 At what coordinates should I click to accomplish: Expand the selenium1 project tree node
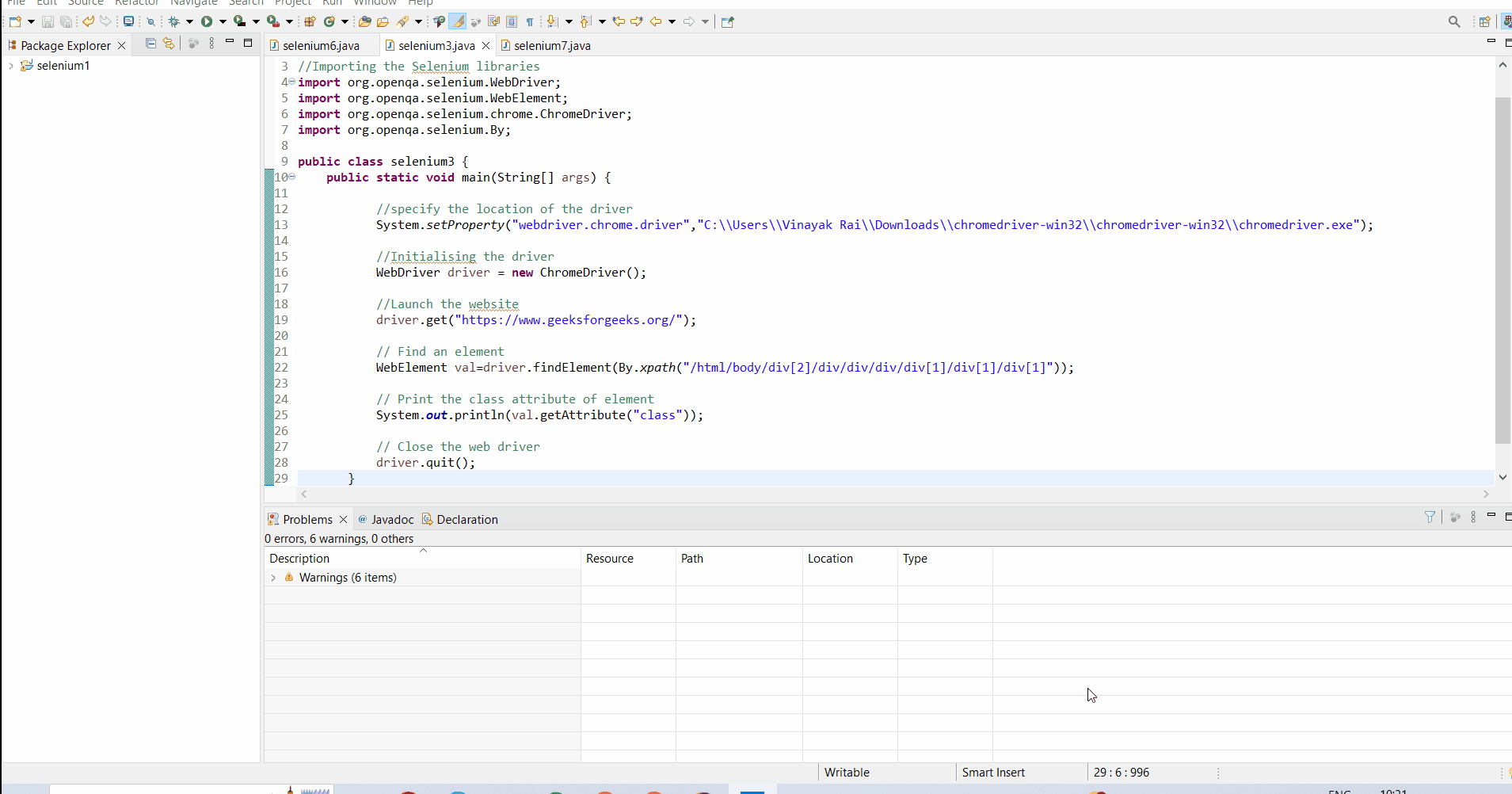tap(11, 66)
